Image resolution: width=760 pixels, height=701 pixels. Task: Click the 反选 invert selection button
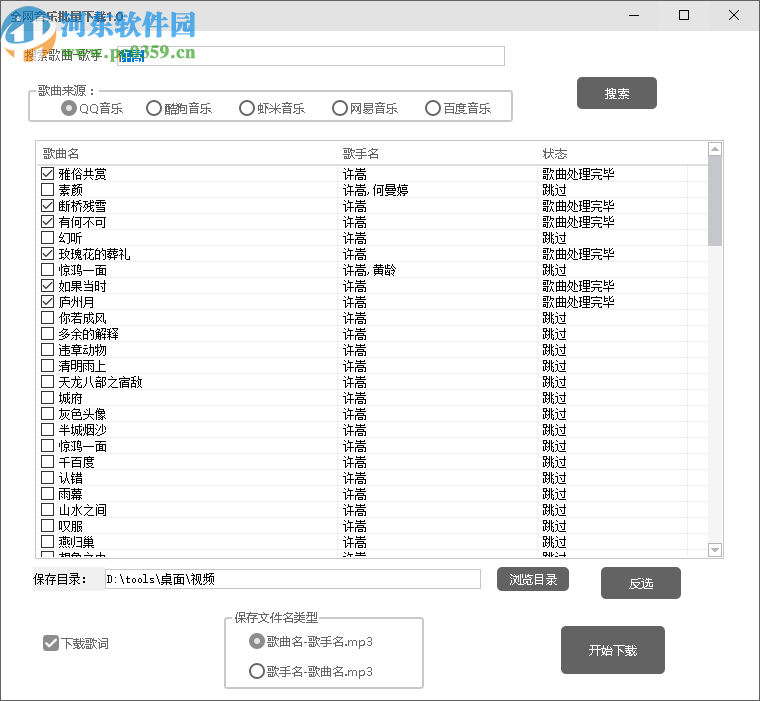coord(640,583)
